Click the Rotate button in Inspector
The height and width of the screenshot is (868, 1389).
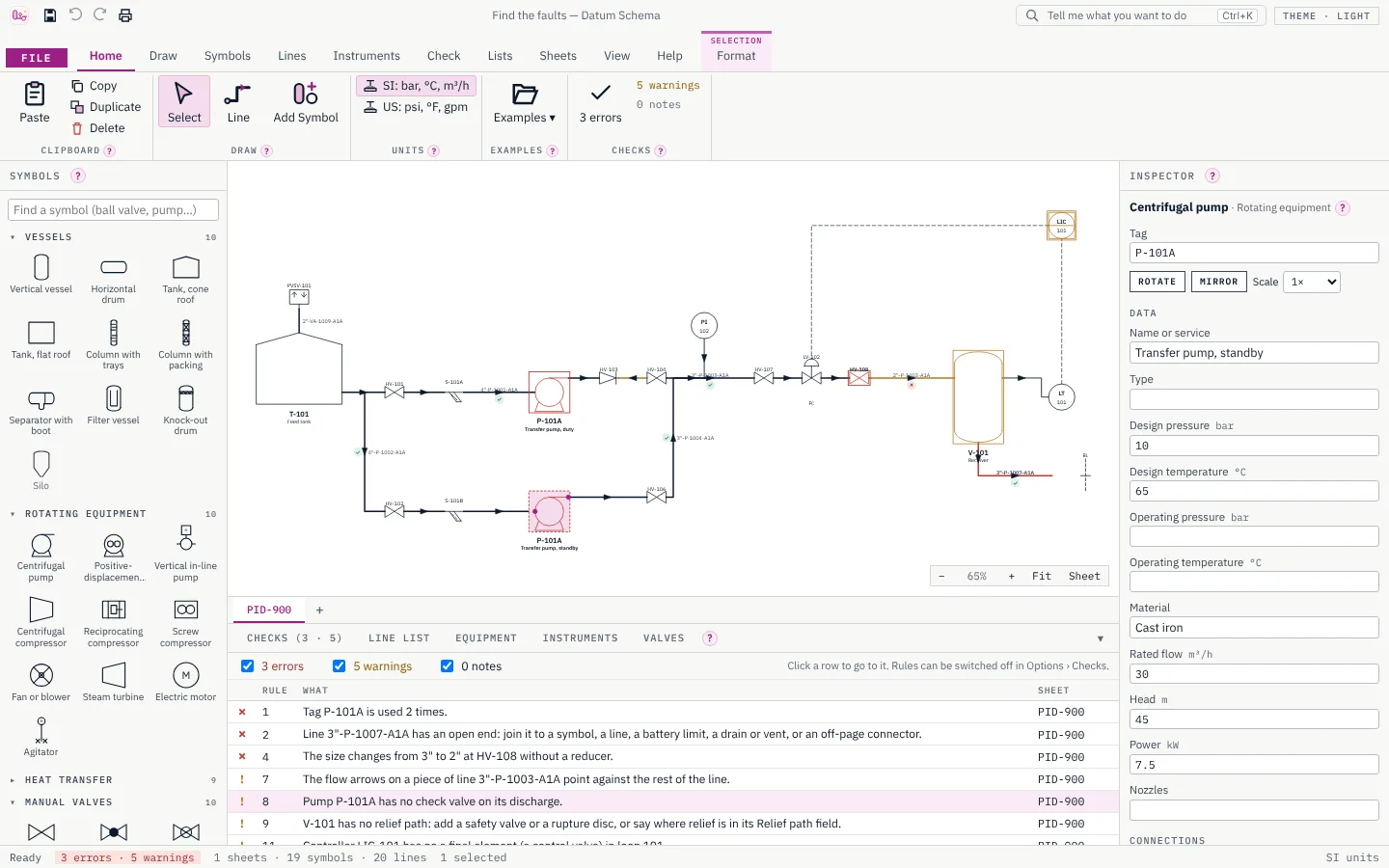(1157, 282)
